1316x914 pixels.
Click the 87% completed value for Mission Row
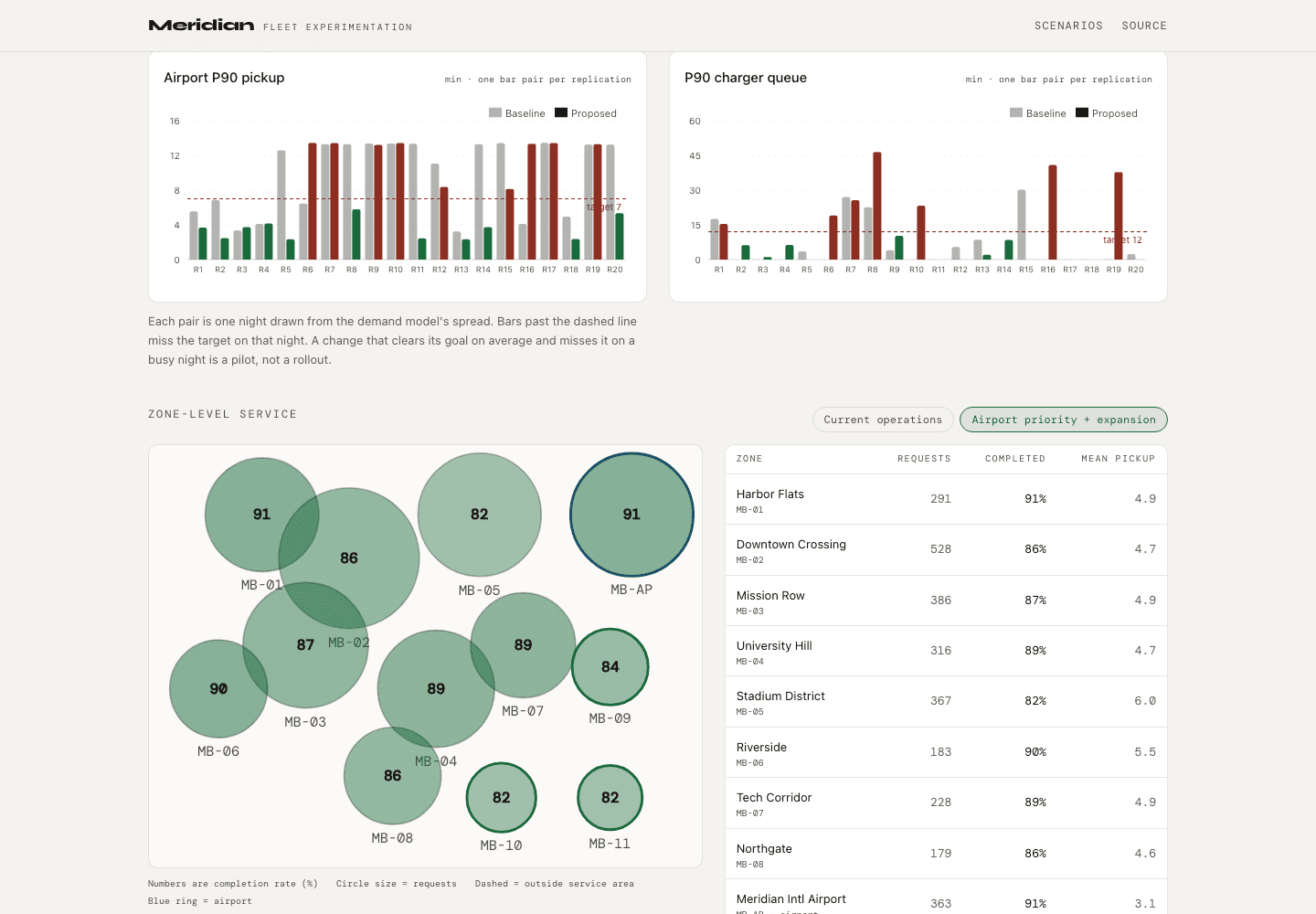point(1035,600)
